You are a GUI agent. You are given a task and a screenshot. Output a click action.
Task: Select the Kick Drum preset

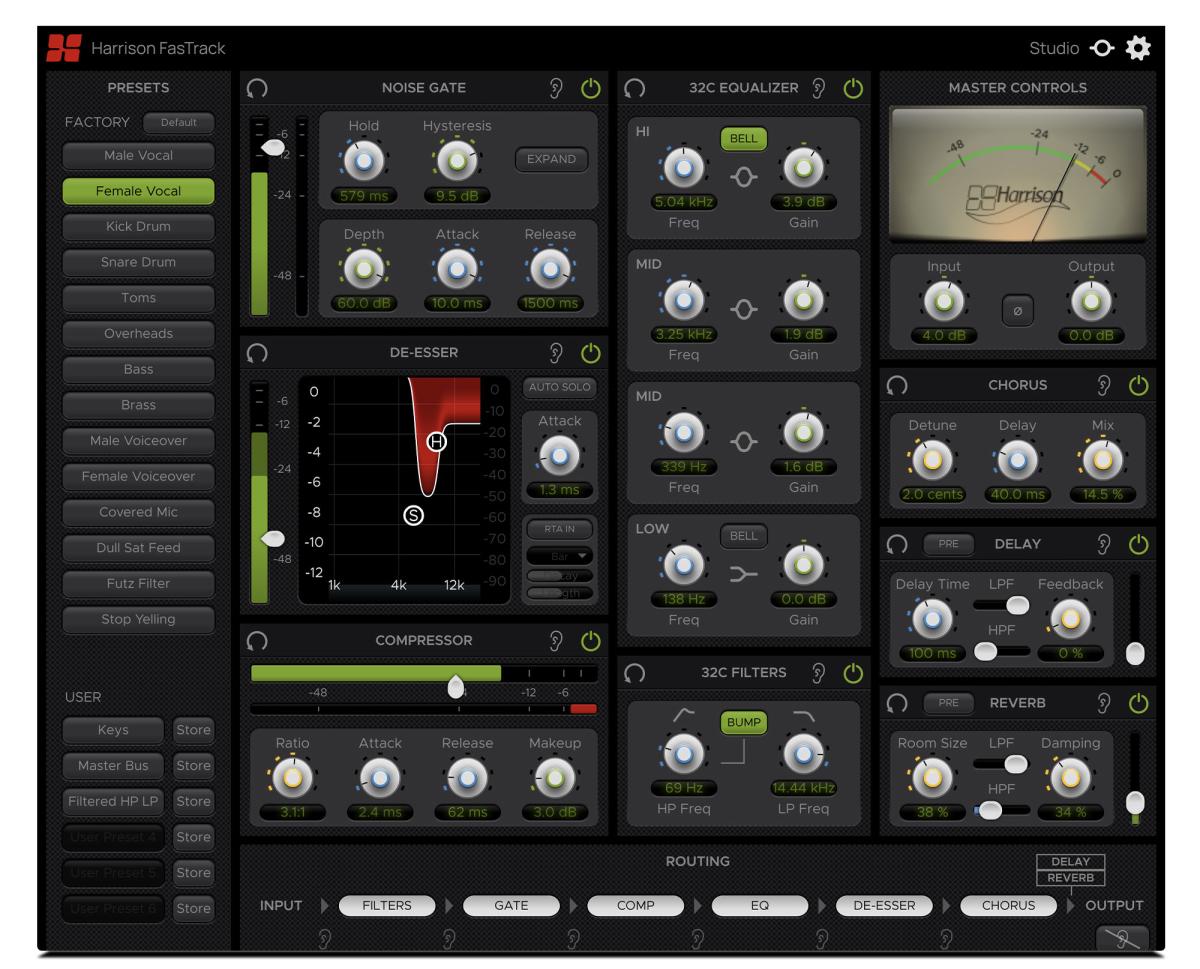138,227
